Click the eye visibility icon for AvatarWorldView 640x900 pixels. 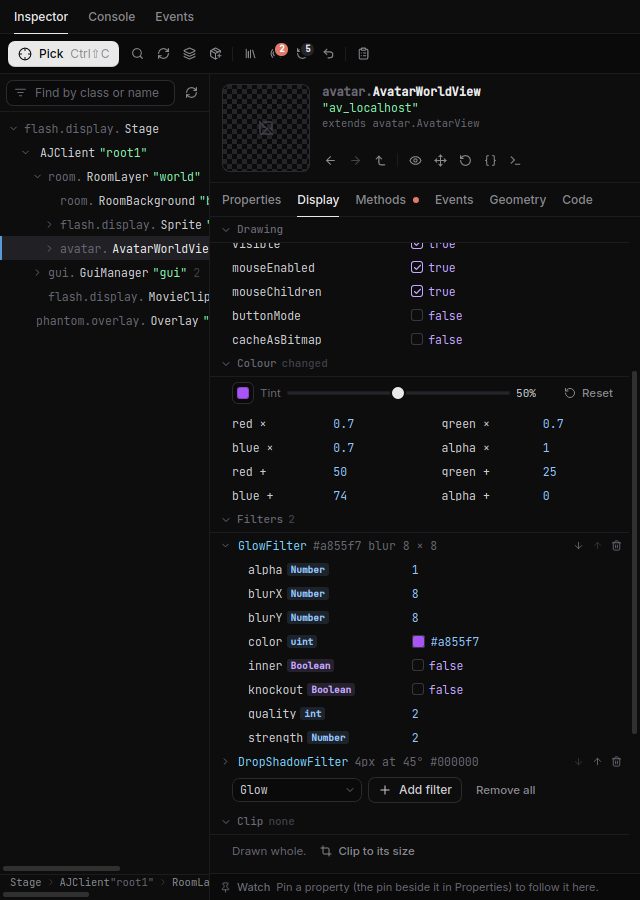click(415, 161)
